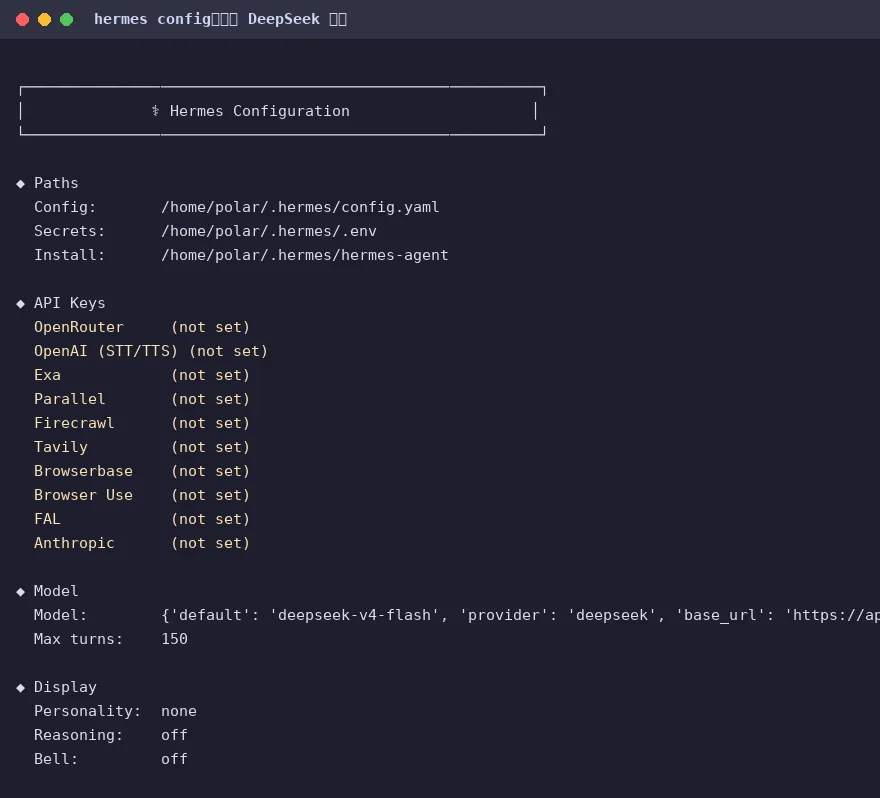The image size is (880, 798).
Task: Click the Max turns value 150
Action: pyautogui.click(x=175, y=639)
